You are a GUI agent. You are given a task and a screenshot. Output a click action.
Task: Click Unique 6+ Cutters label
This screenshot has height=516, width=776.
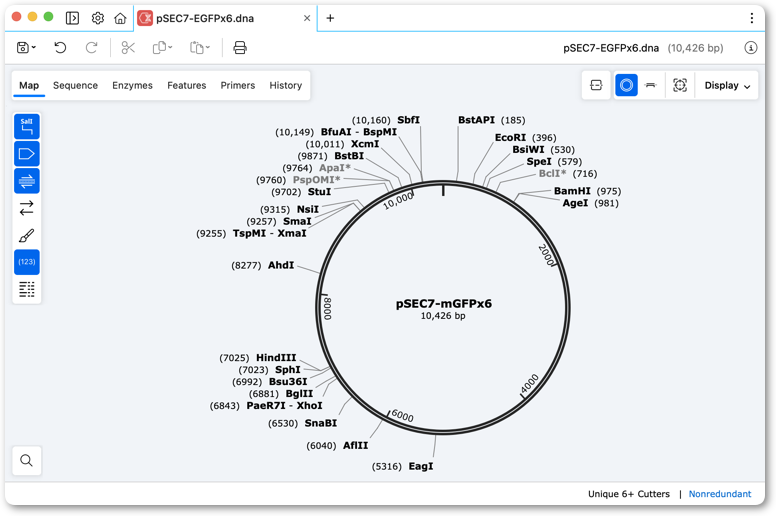(629, 494)
